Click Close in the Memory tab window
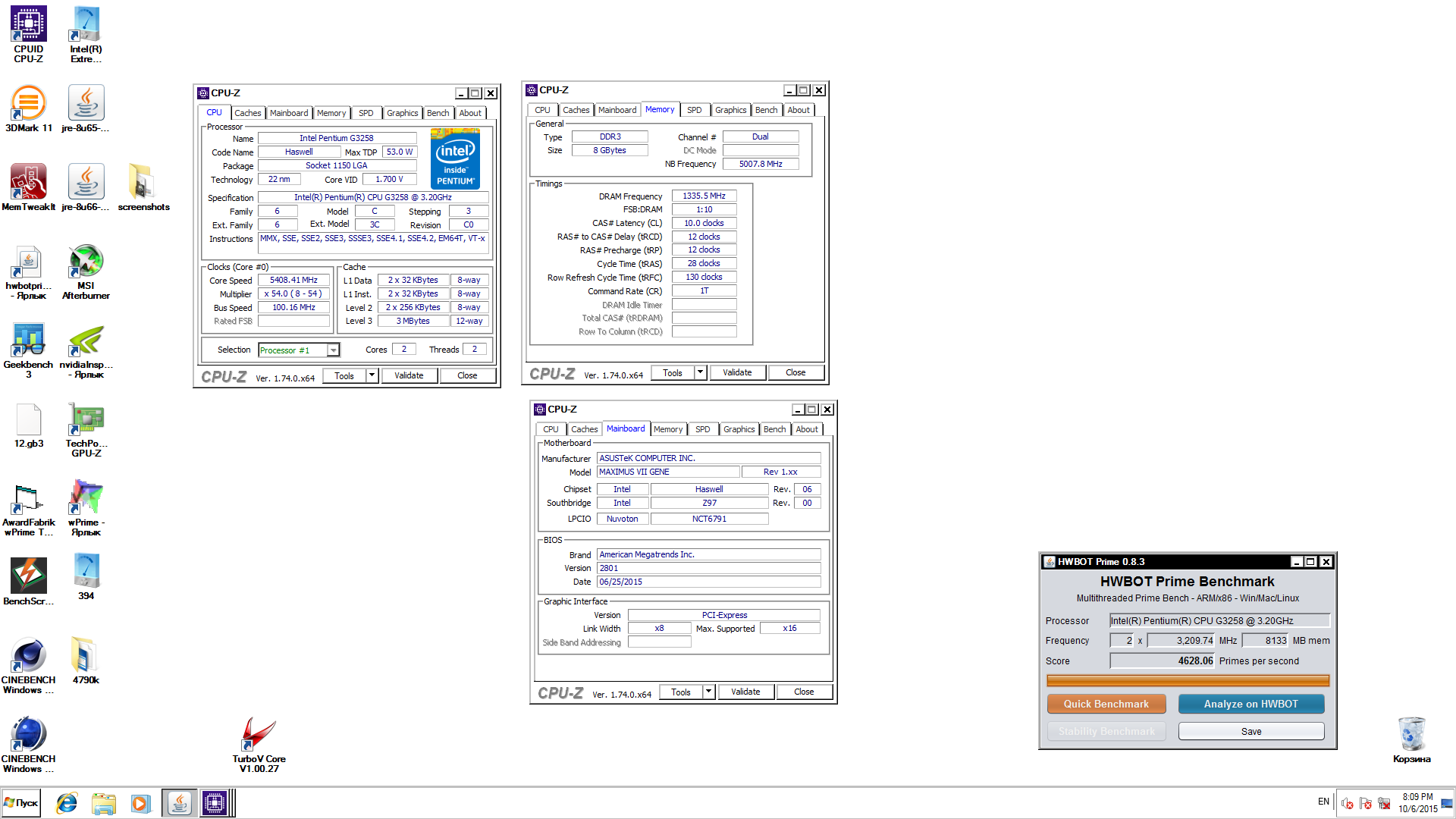This screenshot has height=819, width=1456. pos(795,372)
